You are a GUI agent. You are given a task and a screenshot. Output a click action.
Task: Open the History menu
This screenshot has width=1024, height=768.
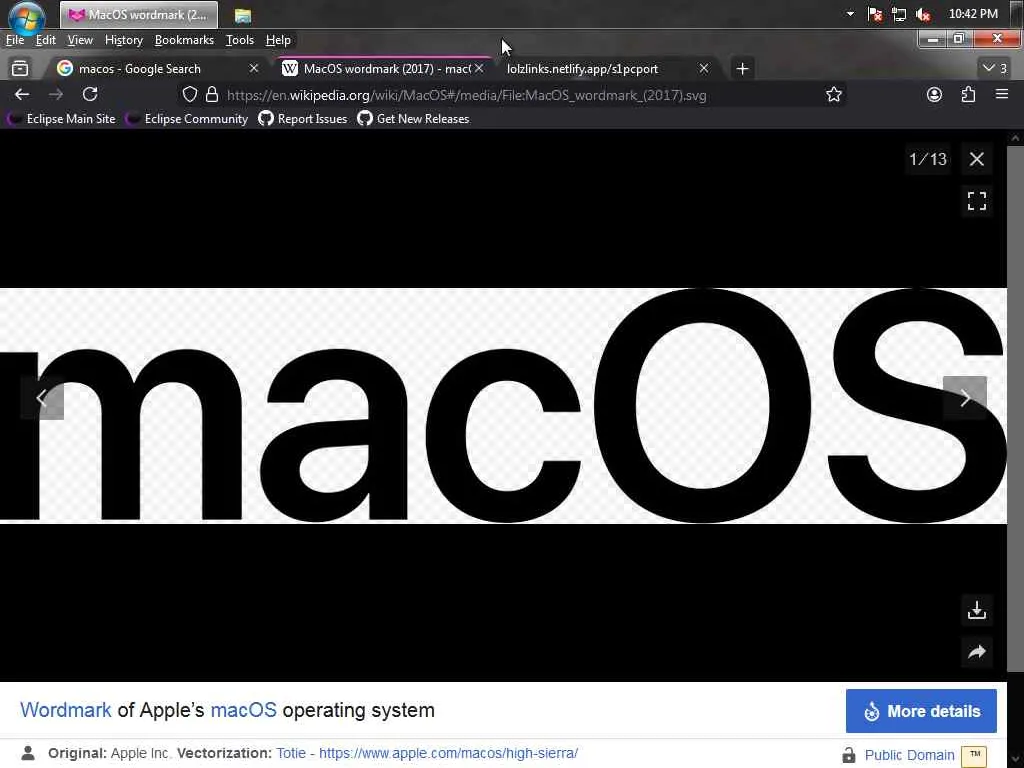tap(123, 40)
